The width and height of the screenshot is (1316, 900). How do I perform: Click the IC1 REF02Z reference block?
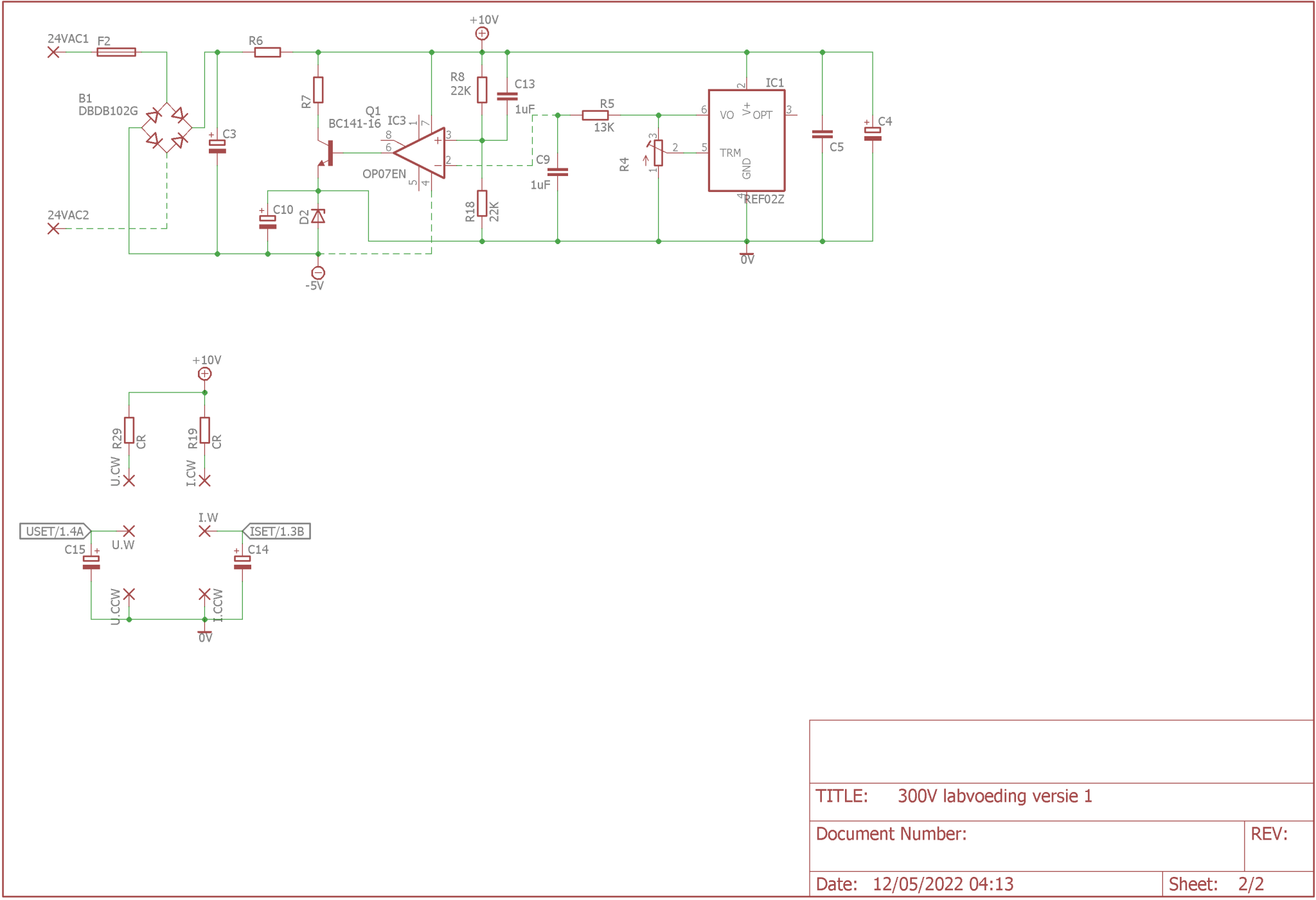point(747,140)
